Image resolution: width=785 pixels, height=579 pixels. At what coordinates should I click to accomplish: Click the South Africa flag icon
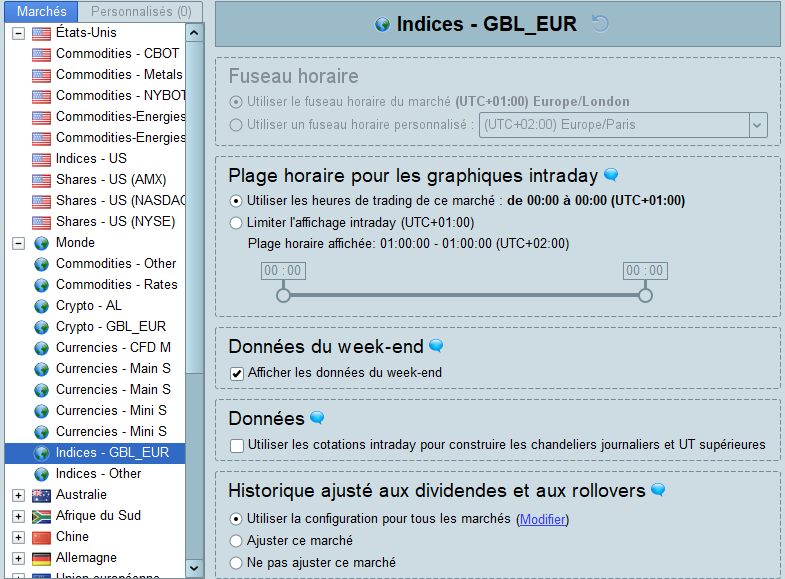point(41,516)
